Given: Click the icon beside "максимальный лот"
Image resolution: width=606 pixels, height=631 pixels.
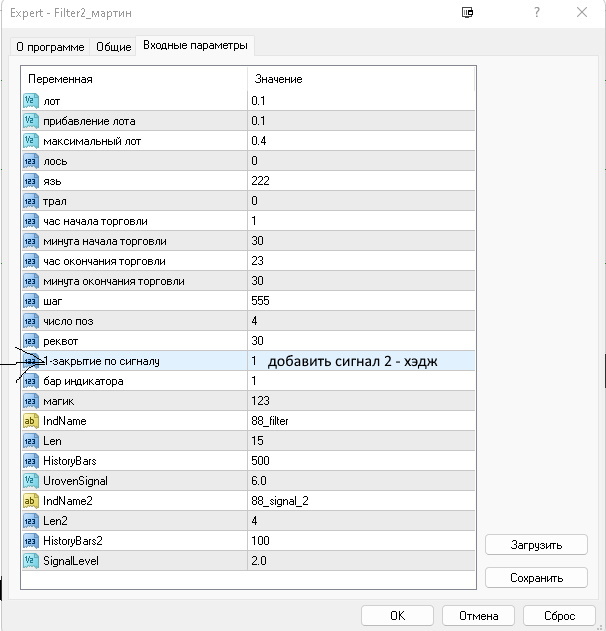Looking at the screenshot, I should click(x=30, y=141).
